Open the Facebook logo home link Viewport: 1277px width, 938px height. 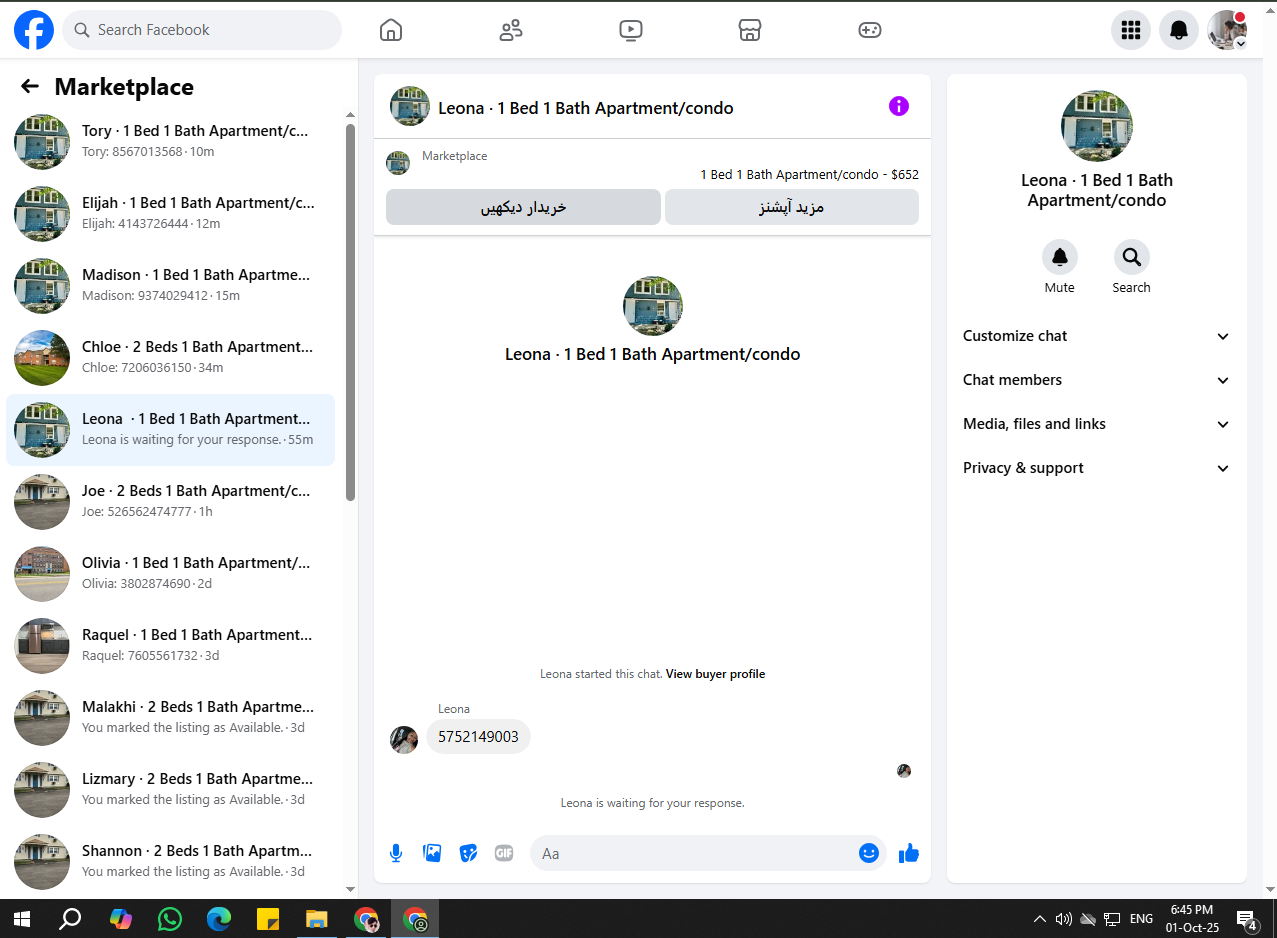34,30
